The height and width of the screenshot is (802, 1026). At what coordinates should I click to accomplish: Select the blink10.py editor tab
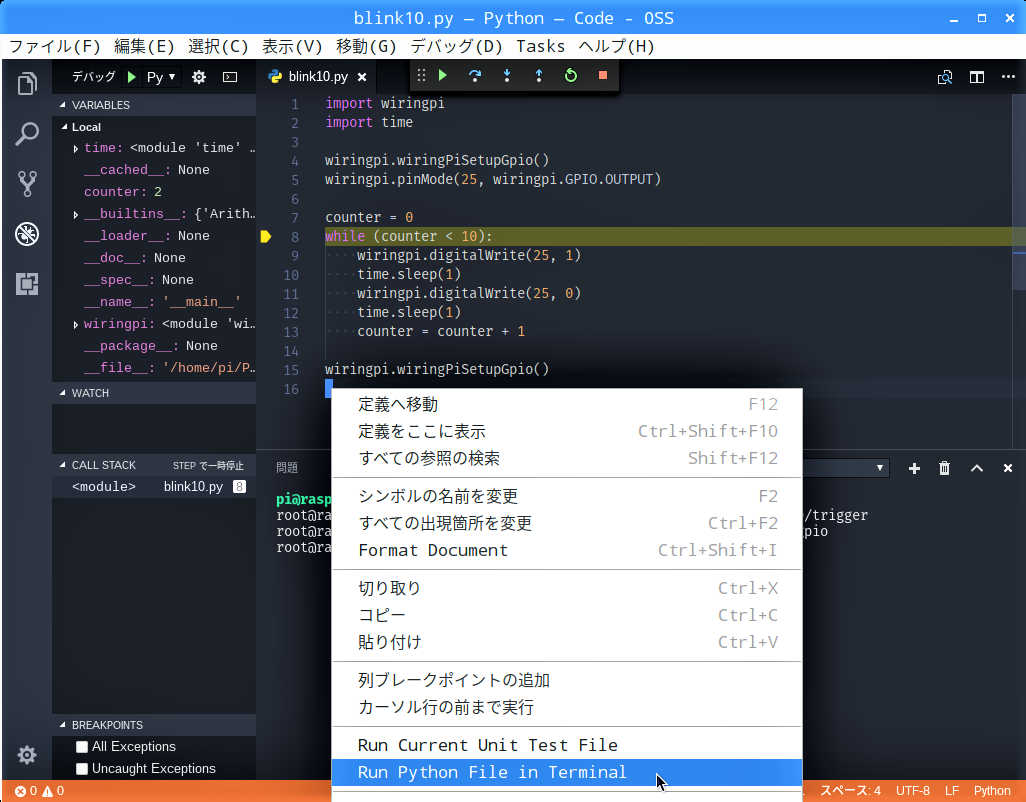coord(317,77)
